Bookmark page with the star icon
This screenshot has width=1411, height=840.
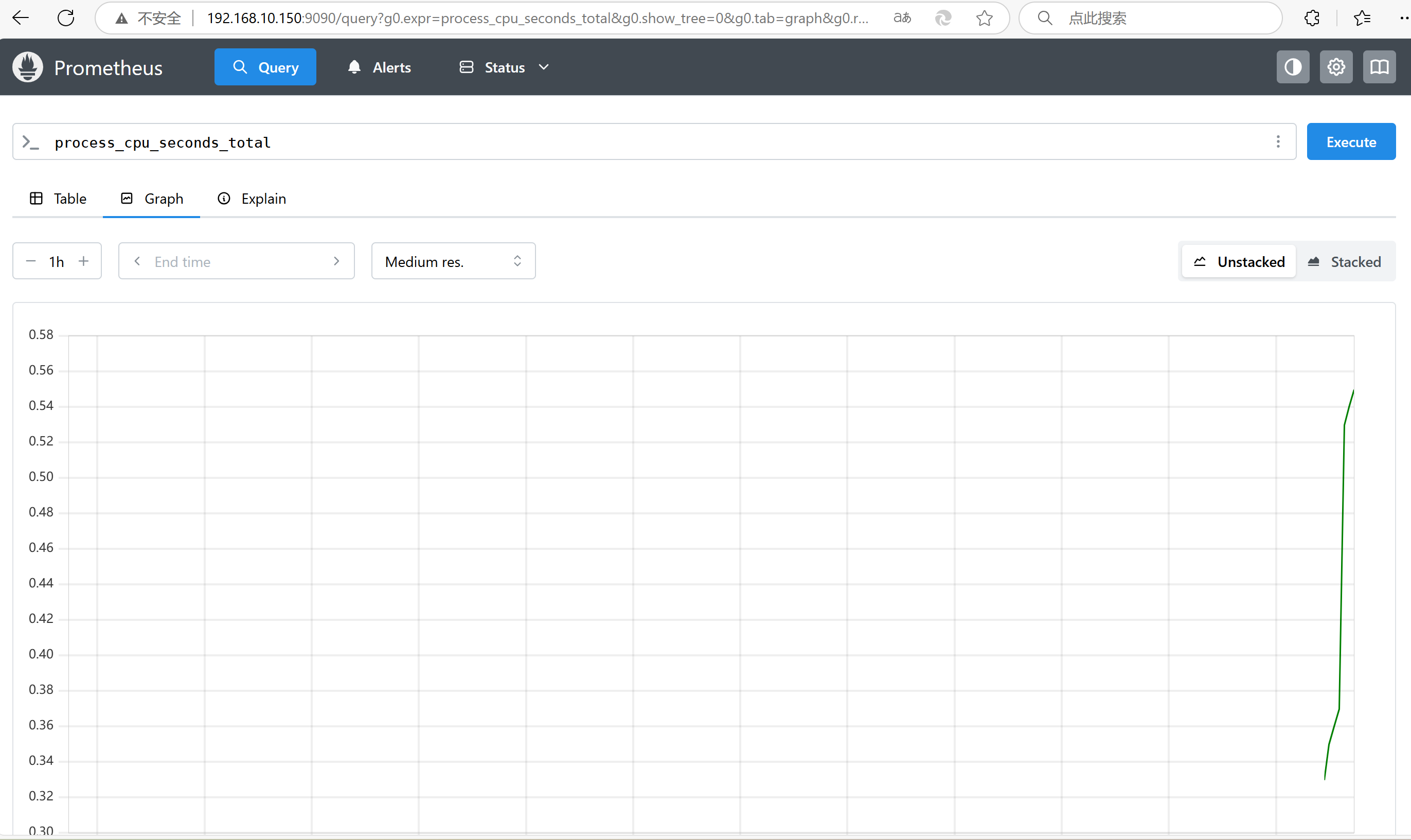coord(984,18)
